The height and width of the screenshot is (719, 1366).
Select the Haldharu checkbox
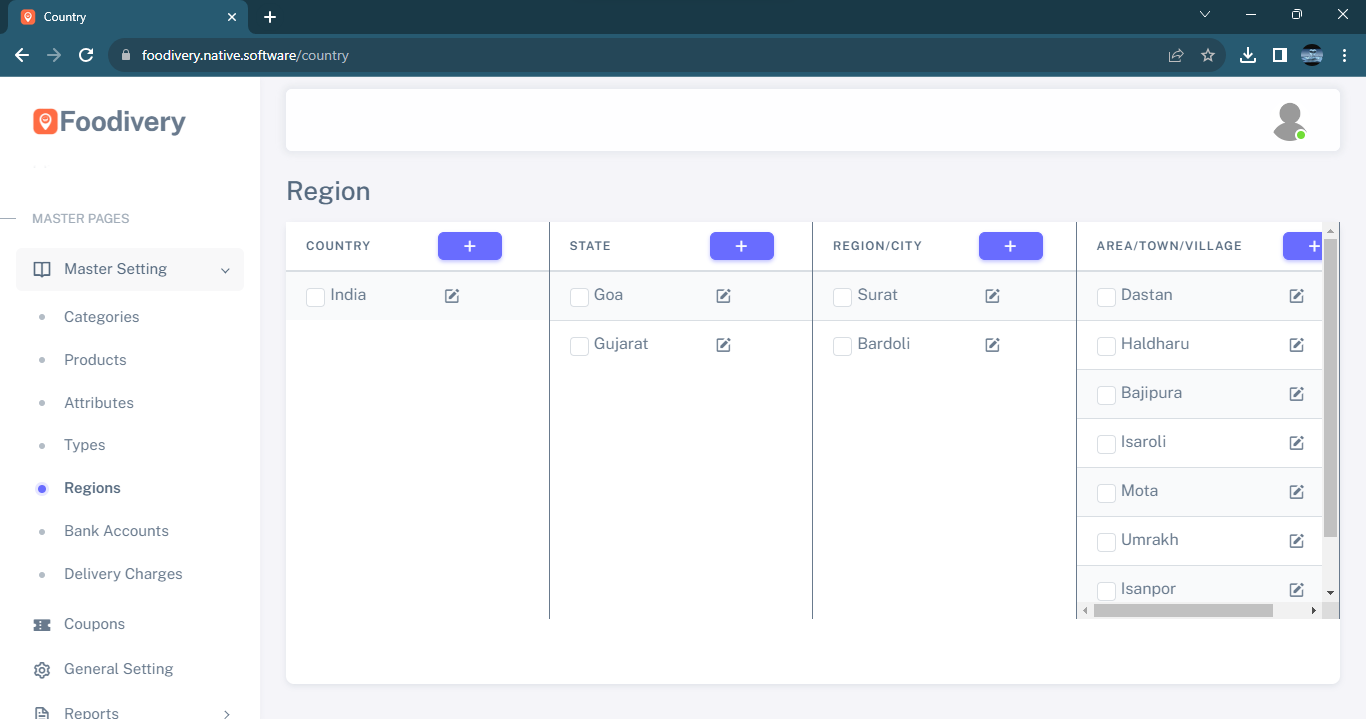1106,346
